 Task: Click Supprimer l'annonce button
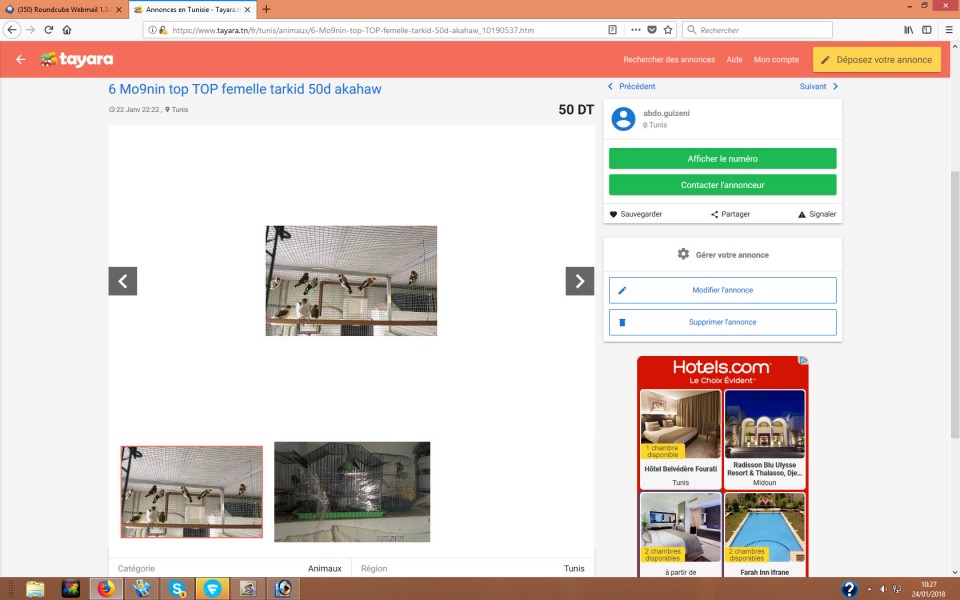[722, 322]
